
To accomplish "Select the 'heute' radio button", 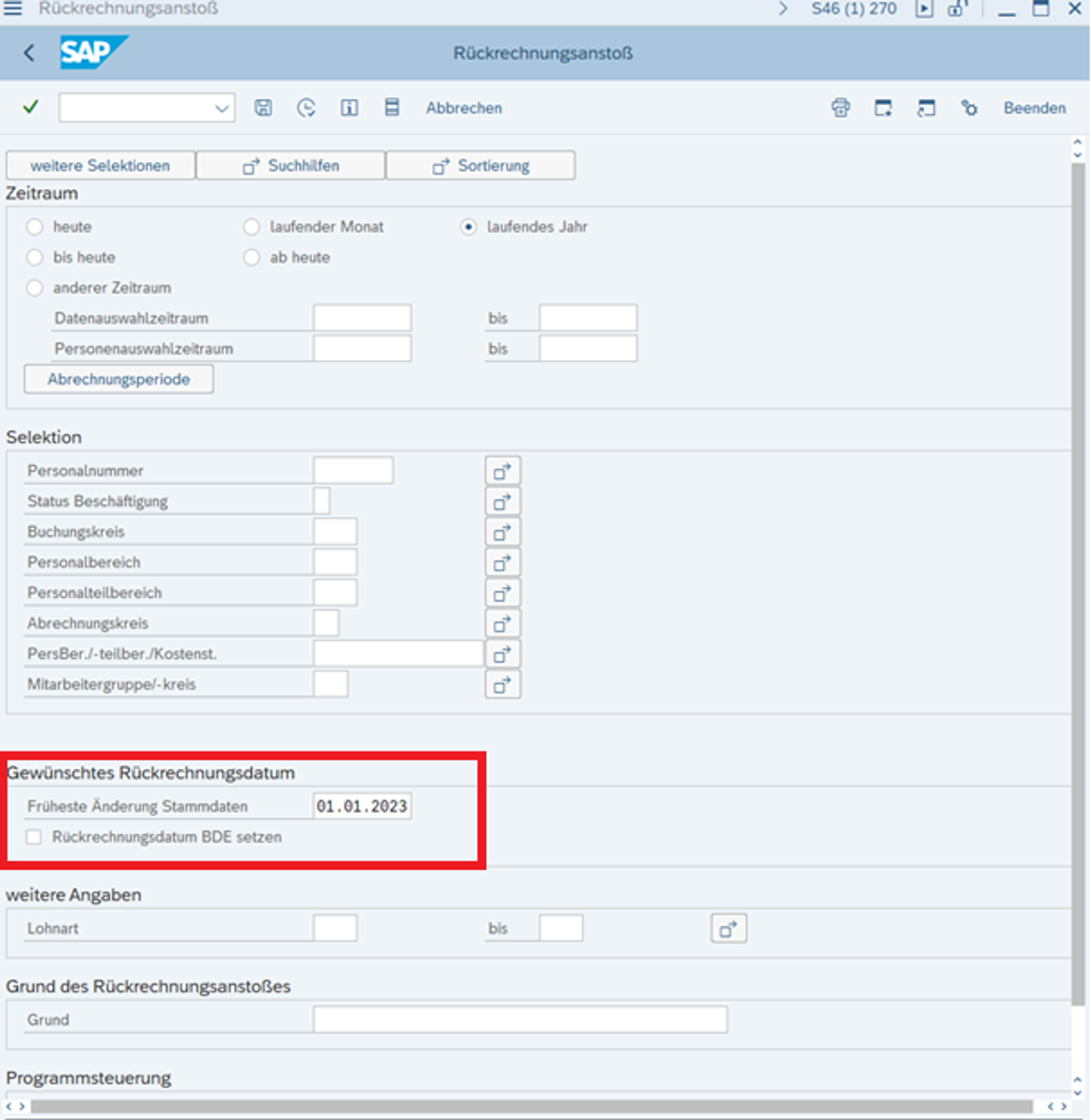I will coord(35,227).
